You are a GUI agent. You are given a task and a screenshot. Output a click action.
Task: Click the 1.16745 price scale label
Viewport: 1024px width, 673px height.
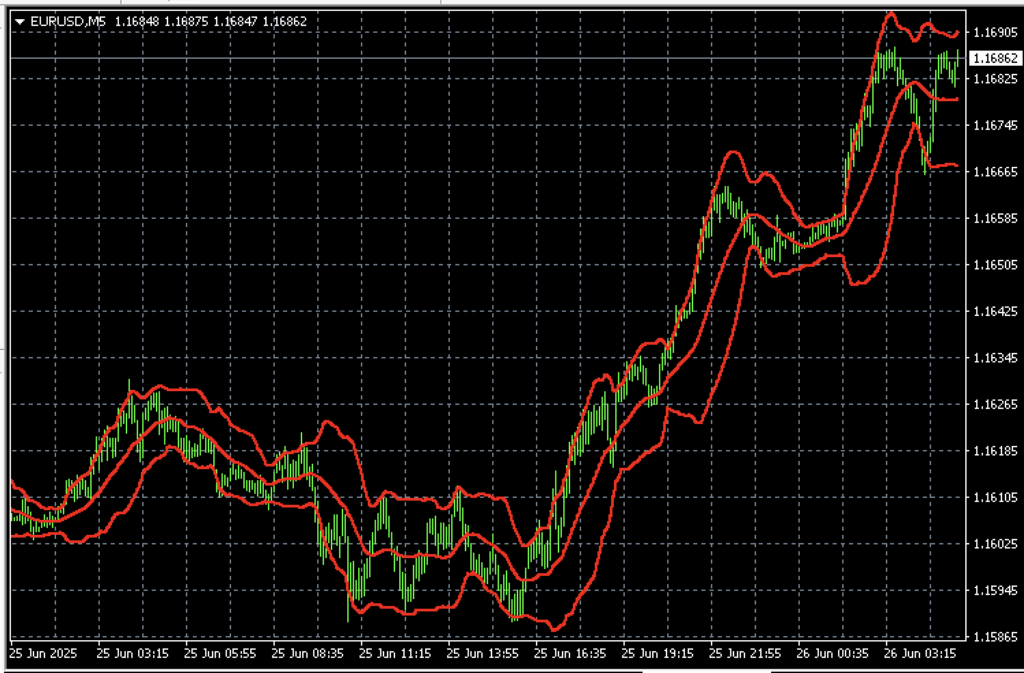point(994,125)
